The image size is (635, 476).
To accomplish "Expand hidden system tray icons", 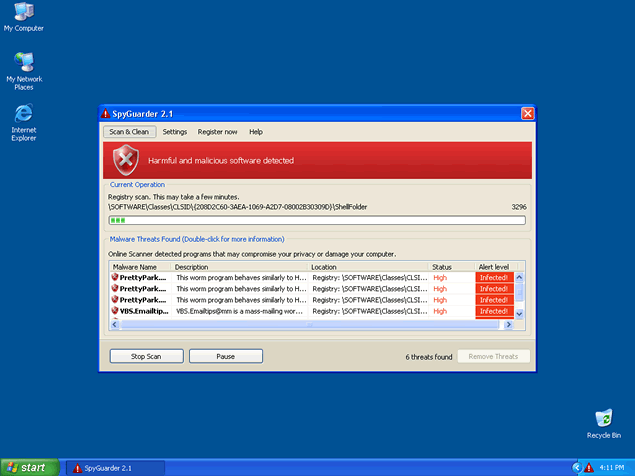I will pos(576,468).
